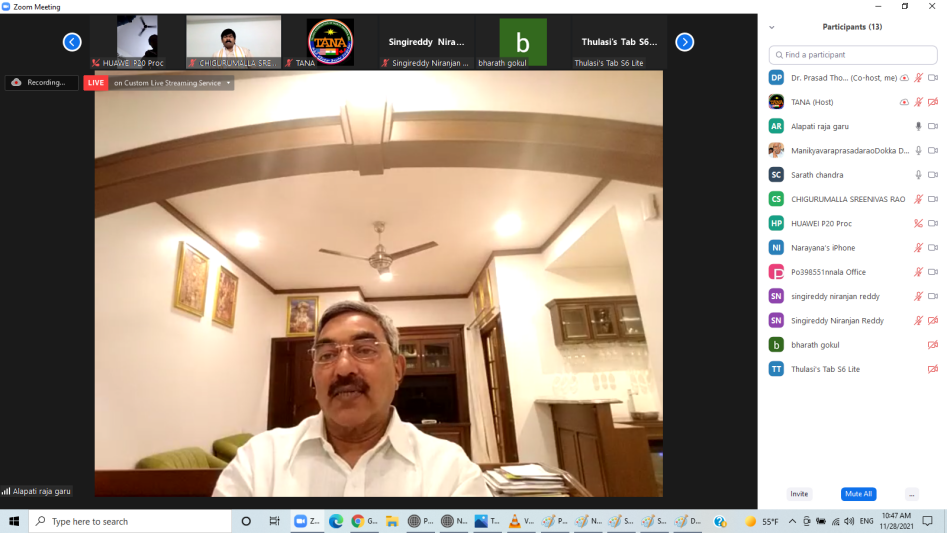Click TANA (Host) camera off icon
This screenshot has height=533, width=947.
(x=933, y=102)
